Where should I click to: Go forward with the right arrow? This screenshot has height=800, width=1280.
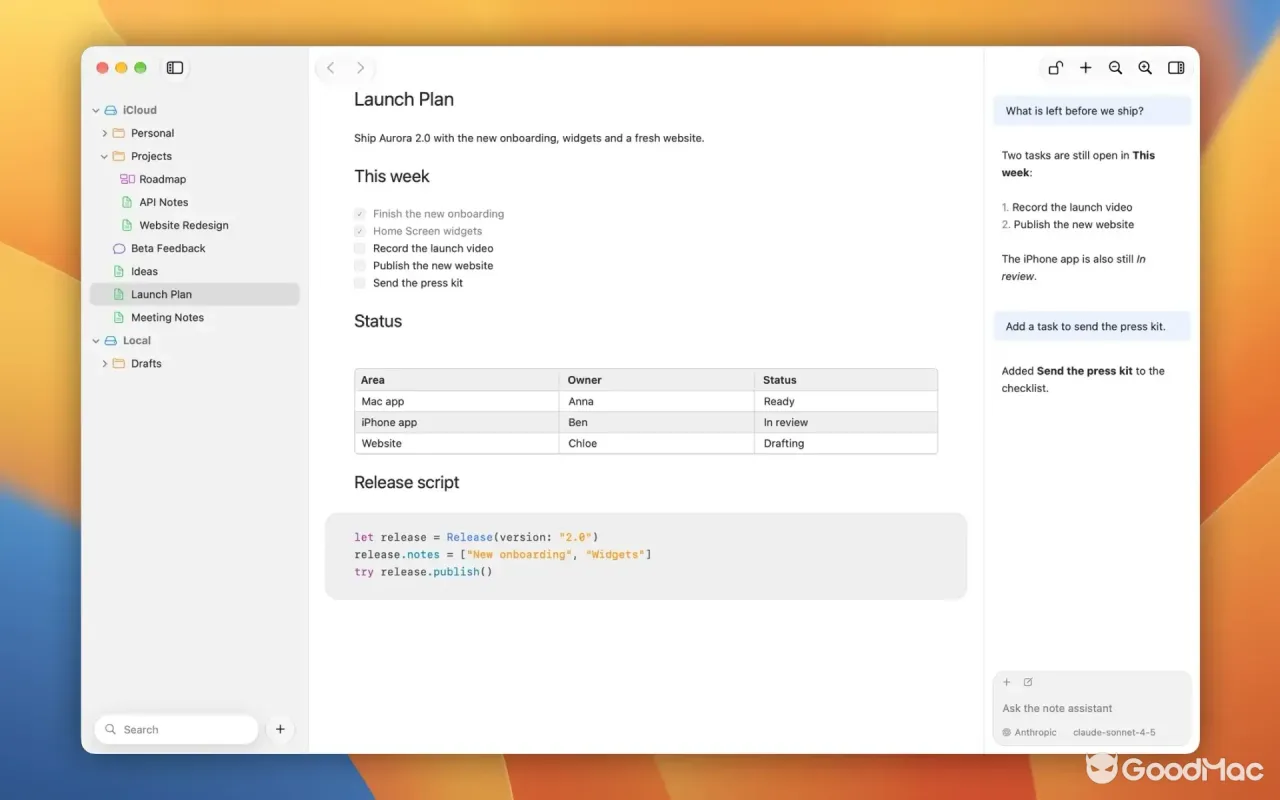[360, 68]
